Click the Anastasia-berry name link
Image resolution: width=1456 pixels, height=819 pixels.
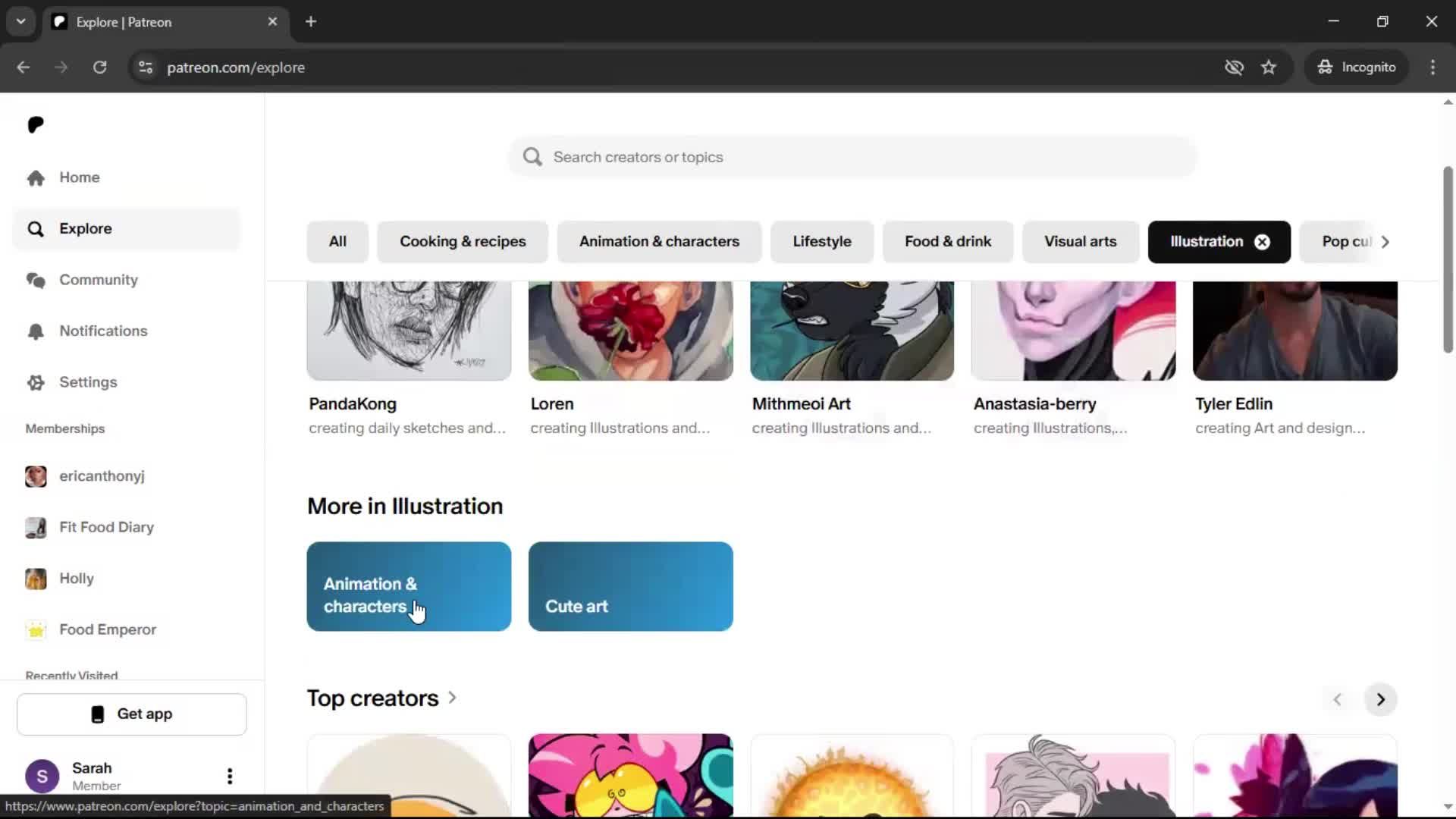click(1035, 404)
